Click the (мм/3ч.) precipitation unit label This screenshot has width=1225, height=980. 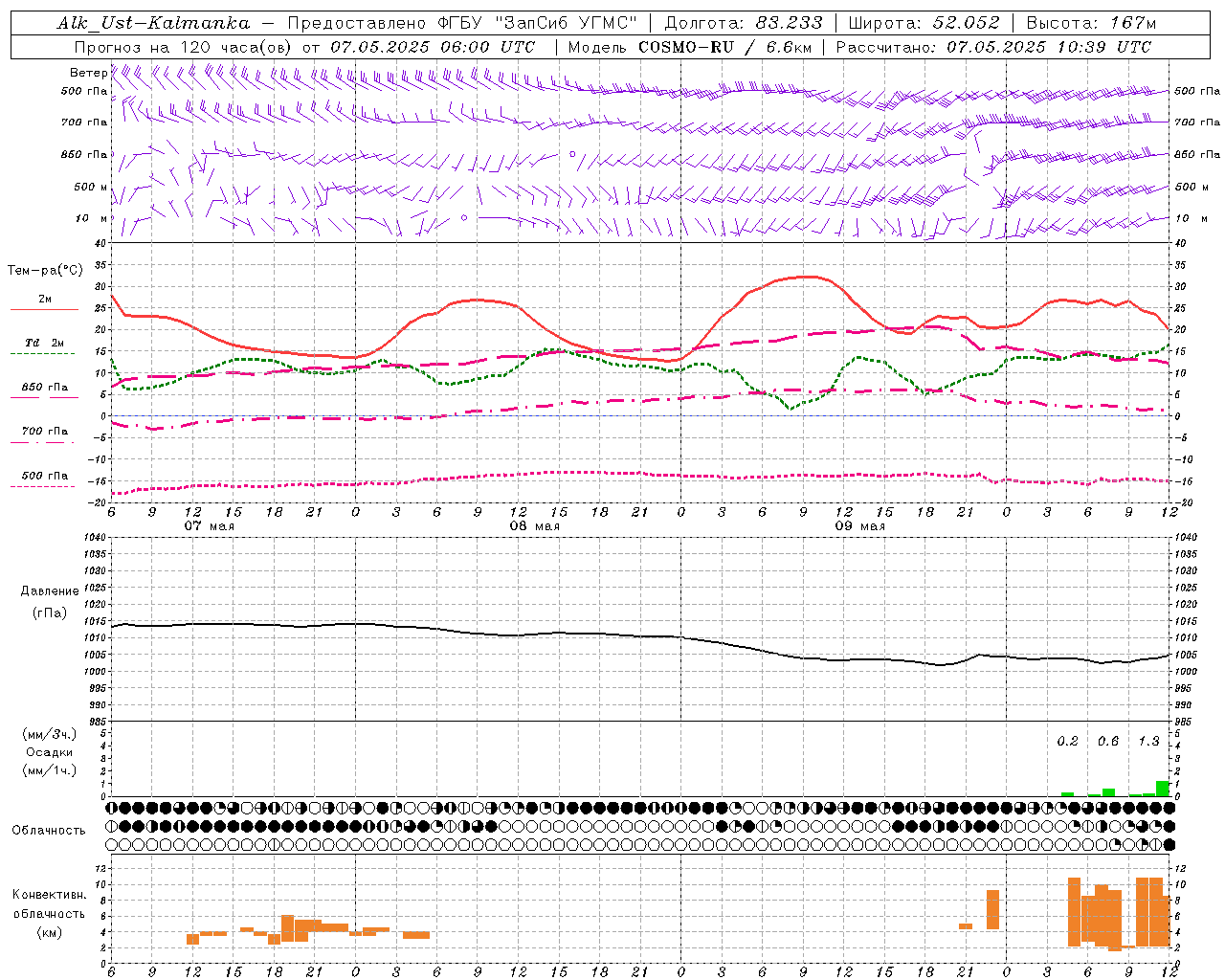pos(50,734)
